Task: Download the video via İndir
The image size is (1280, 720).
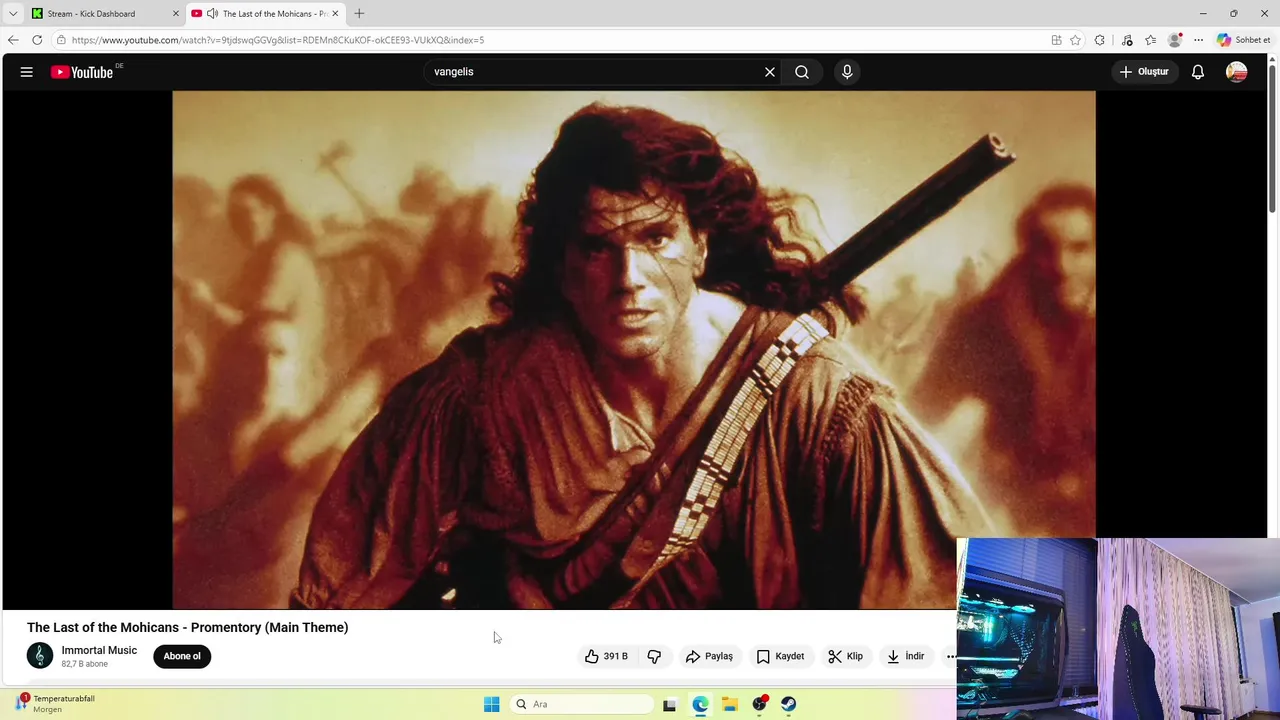Action: pos(906,656)
